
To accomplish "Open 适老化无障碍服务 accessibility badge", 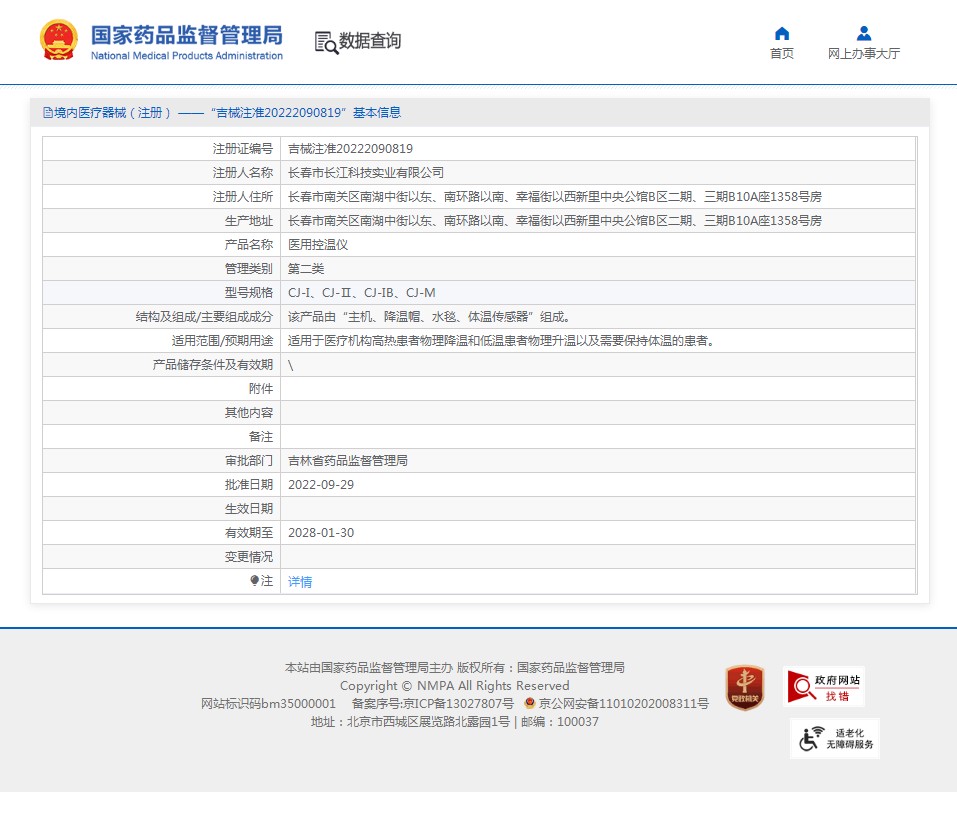I will point(835,739).
